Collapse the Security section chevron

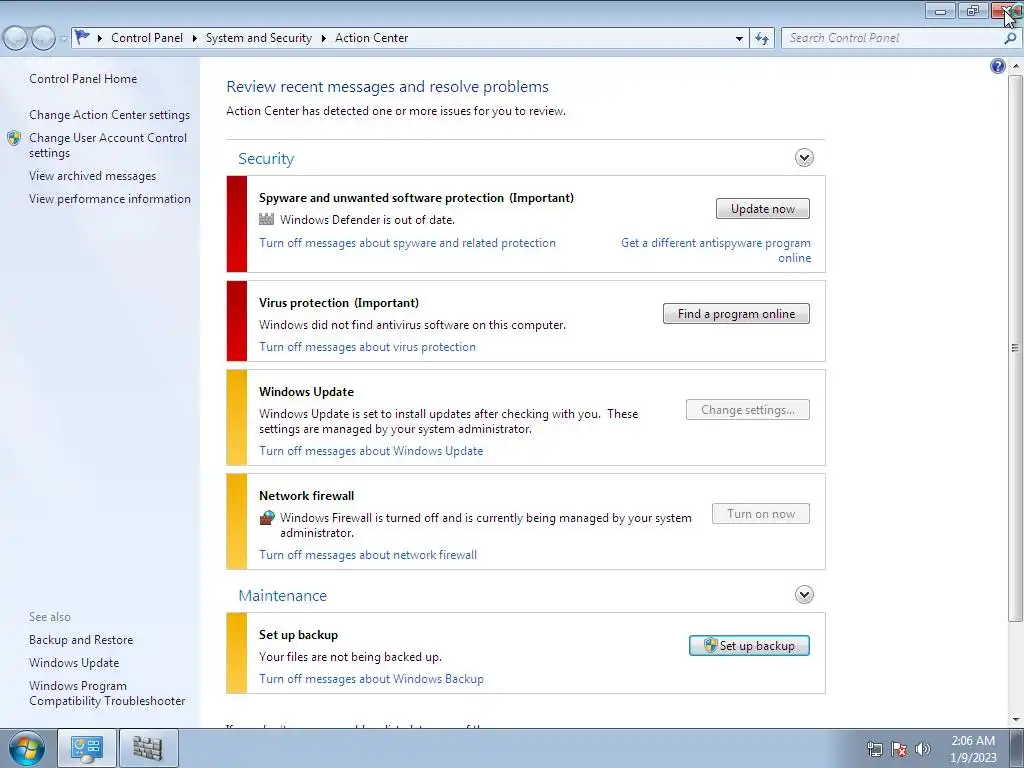point(804,157)
